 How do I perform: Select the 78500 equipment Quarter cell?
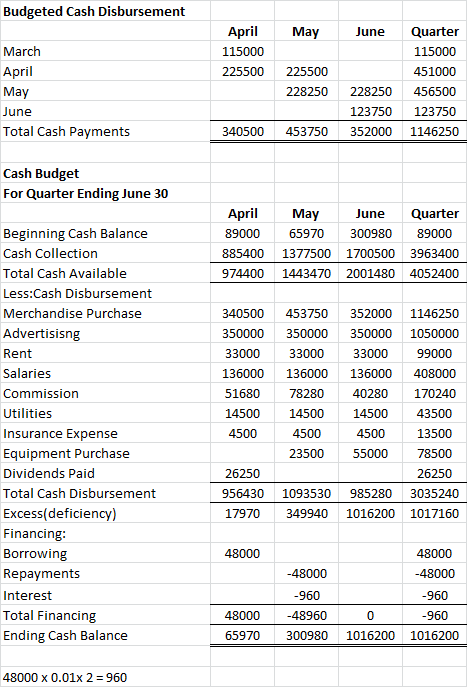(x=435, y=453)
